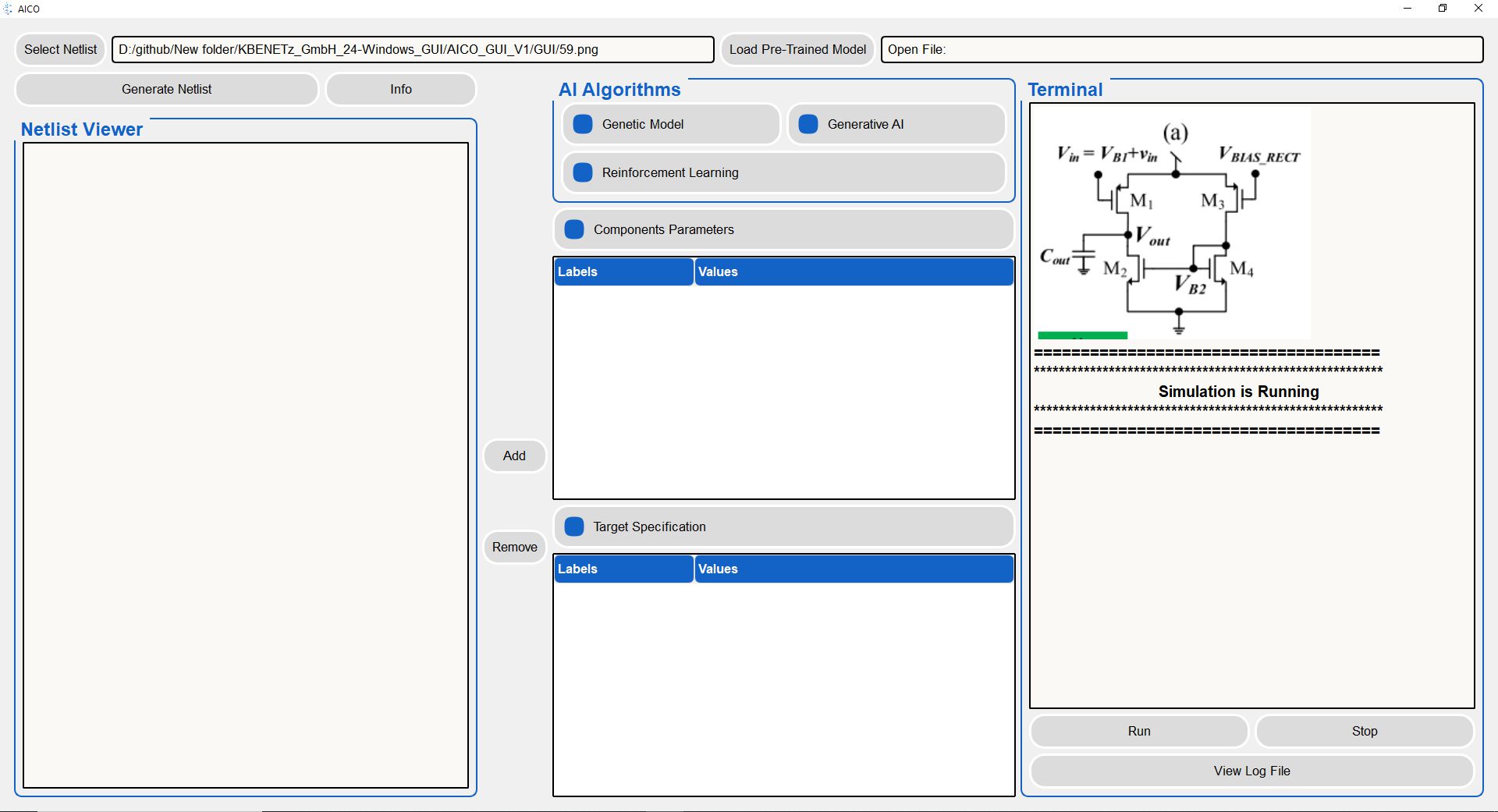Click the netlist file path field

[412, 50]
